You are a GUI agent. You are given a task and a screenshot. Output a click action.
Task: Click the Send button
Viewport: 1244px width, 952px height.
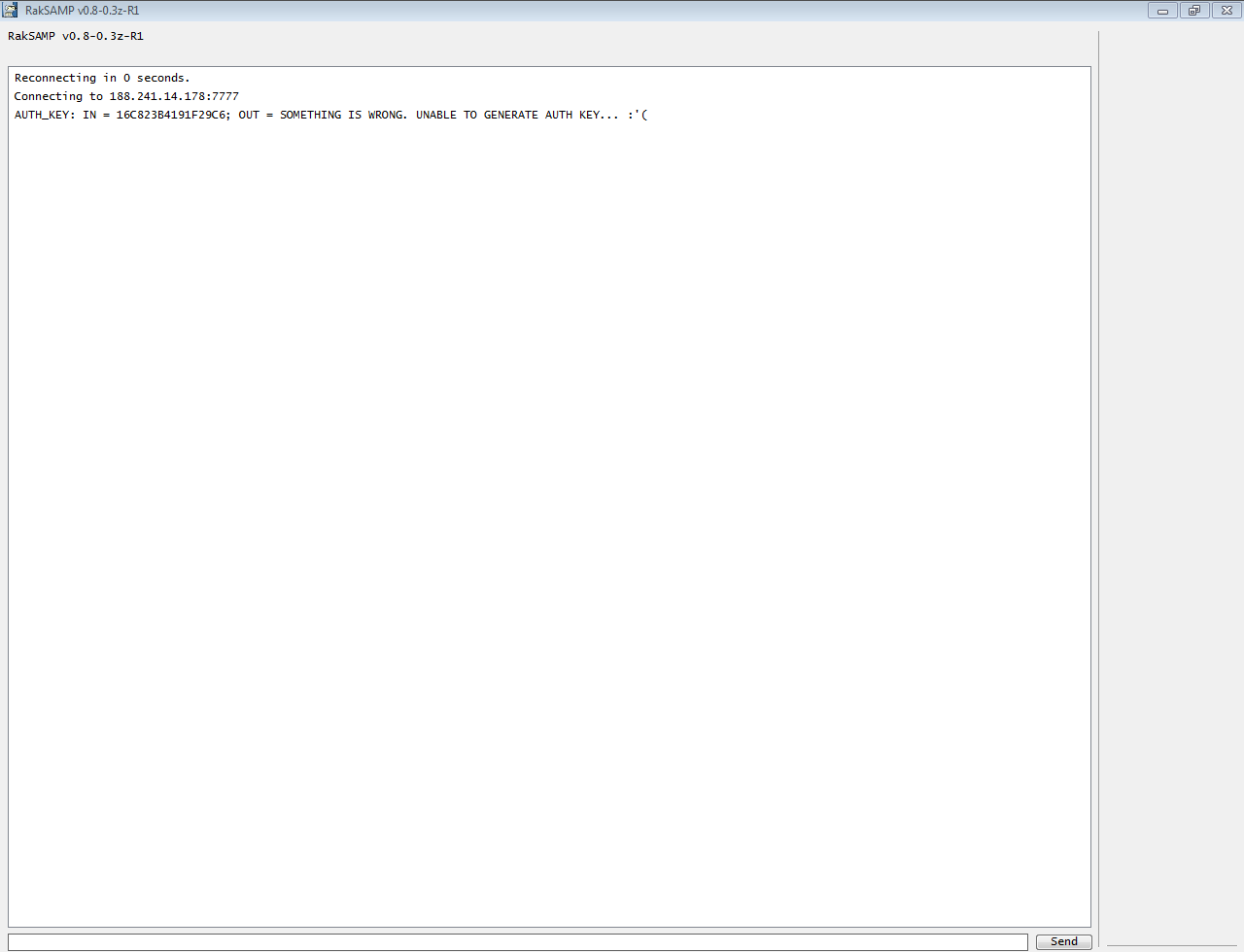[x=1063, y=941]
